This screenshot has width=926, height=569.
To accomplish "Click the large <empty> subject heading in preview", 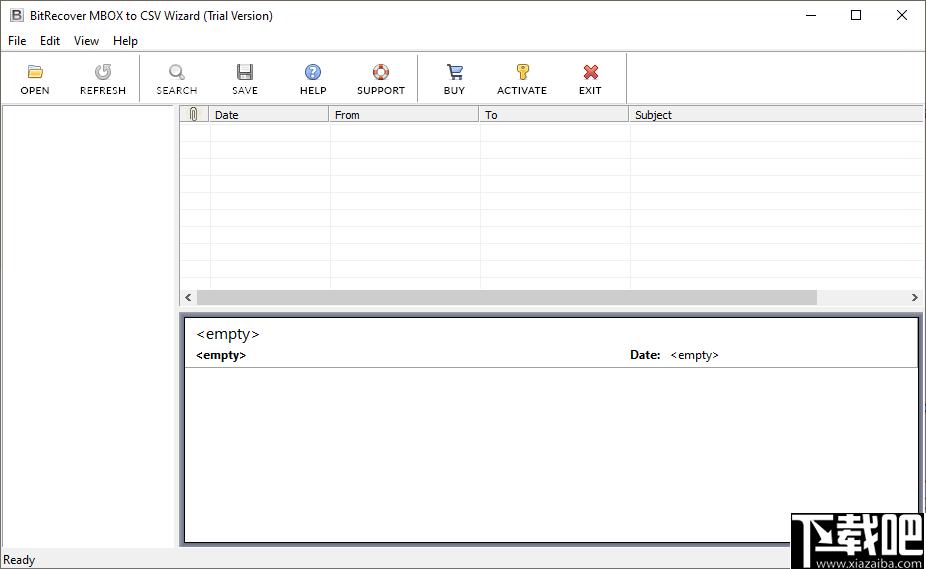I will coord(228,334).
